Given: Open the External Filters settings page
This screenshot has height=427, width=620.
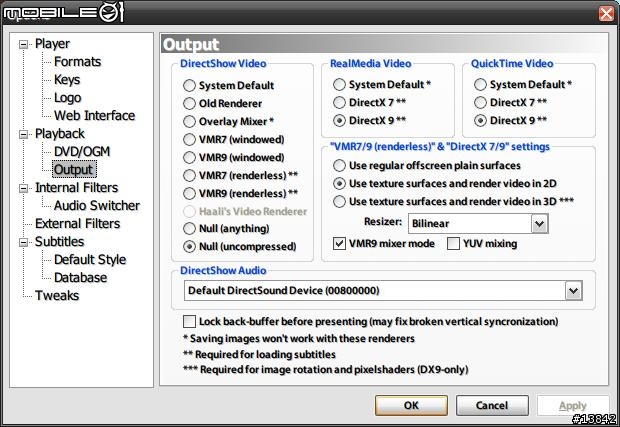Looking at the screenshot, I should pyautogui.click(x=78, y=223).
